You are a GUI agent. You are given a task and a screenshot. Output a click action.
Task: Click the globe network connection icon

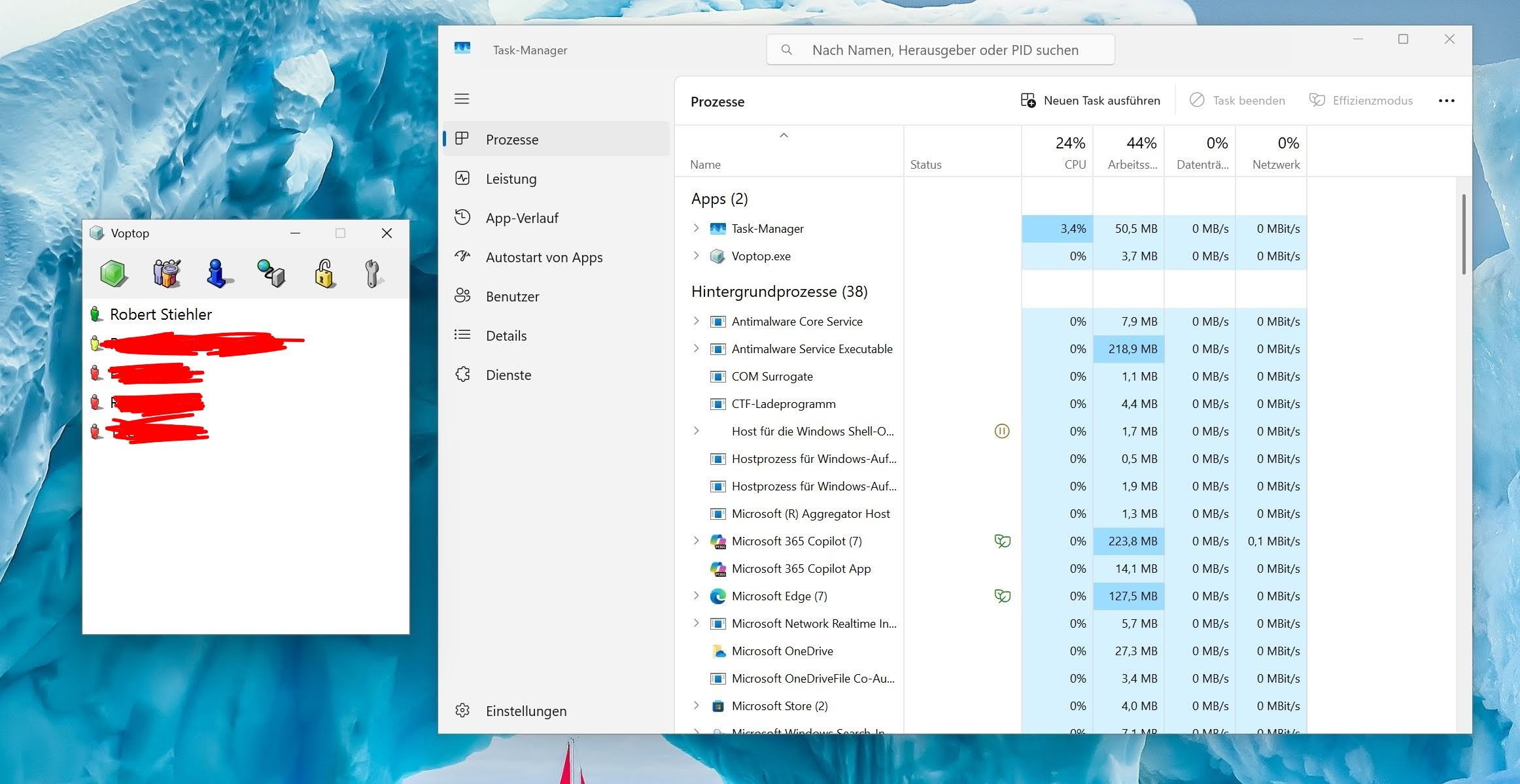click(x=271, y=273)
